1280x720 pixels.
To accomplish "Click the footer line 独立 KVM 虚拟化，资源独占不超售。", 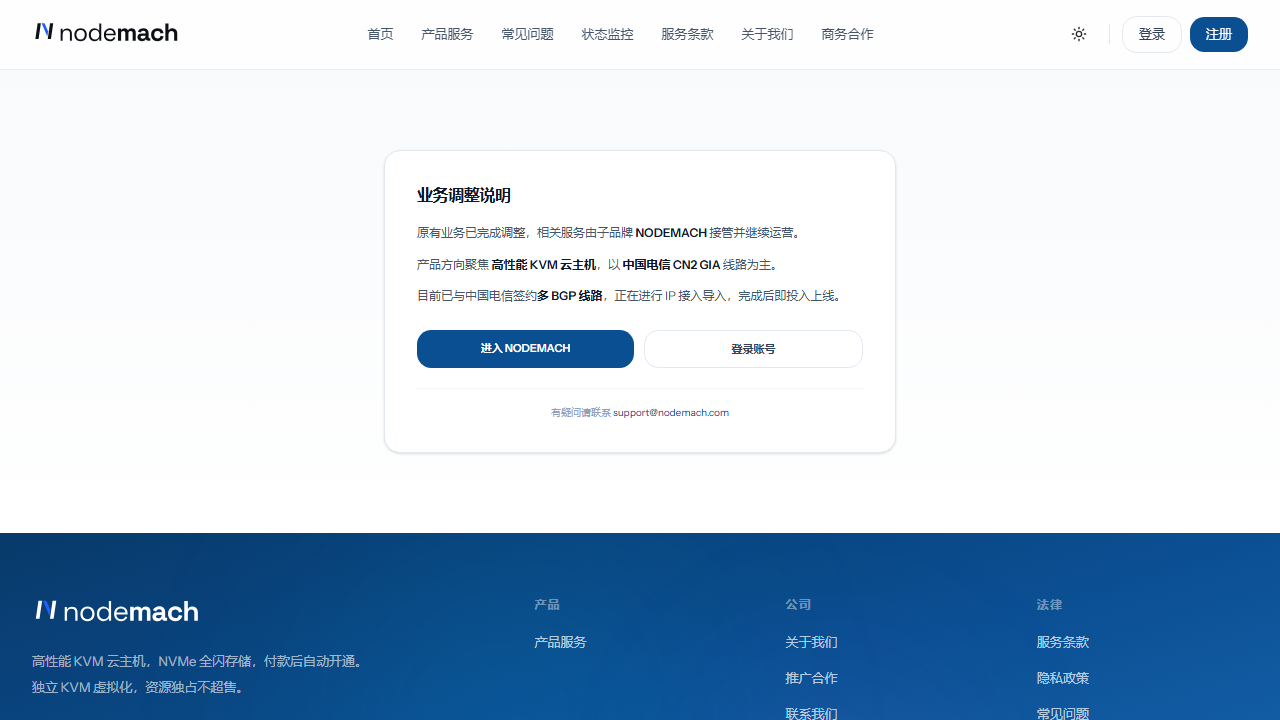I will pos(140,688).
